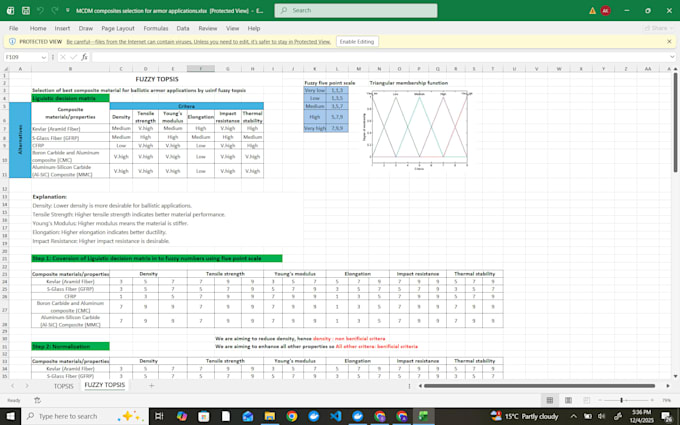Viewport: 680px width, 425px height.
Task: Open the Windows Start menu
Action: point(10,416)
